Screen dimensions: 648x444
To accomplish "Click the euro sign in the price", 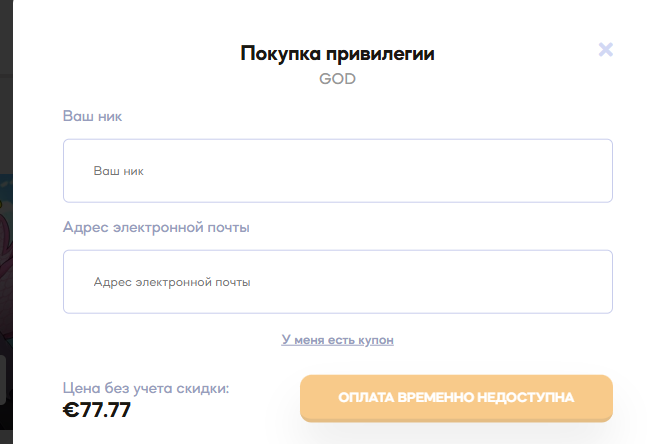I will click(x=71, y=410).
